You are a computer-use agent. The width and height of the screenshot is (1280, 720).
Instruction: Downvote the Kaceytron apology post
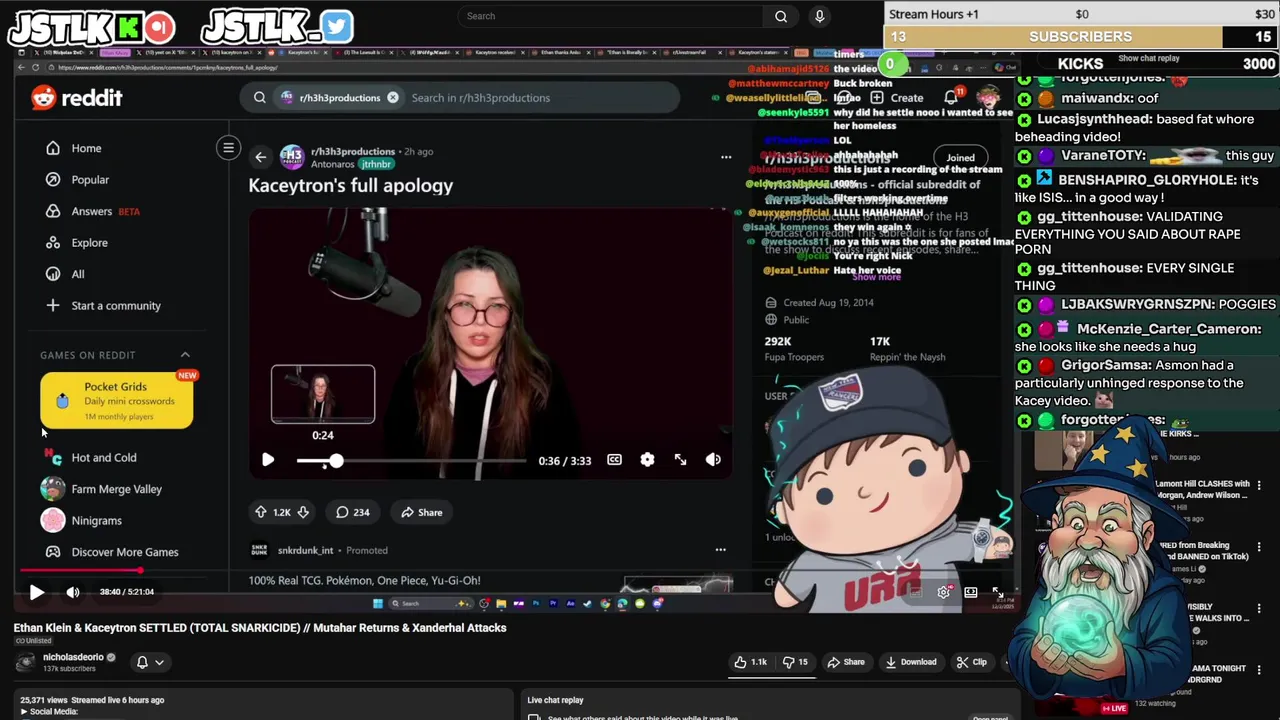pos(303,512)
